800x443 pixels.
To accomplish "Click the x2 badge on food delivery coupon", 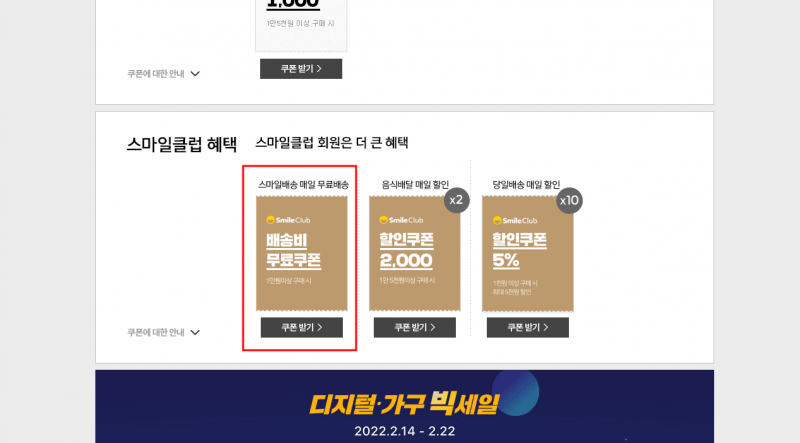I will coord(456,200).
